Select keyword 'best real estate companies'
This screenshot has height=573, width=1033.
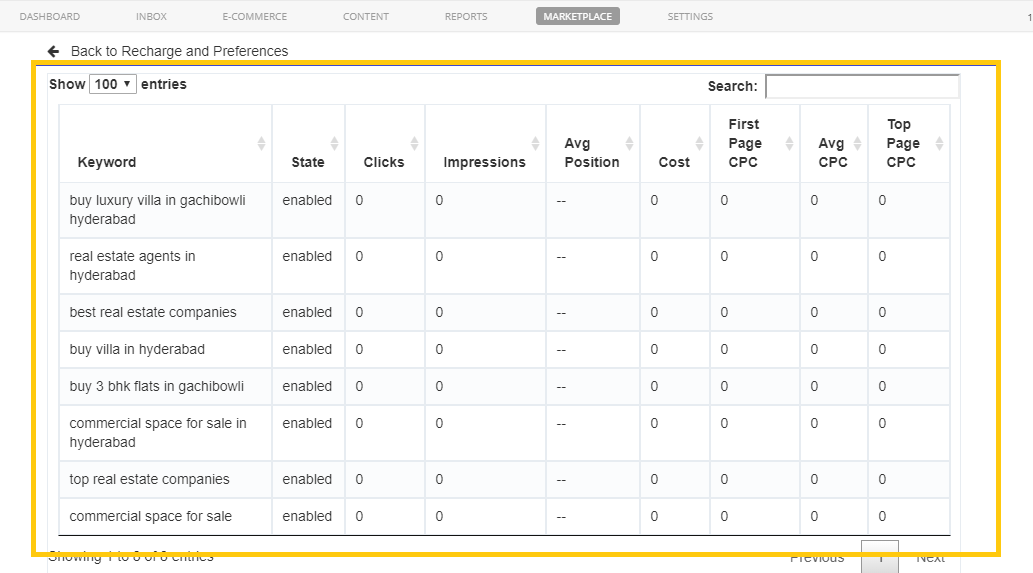[x=153, y=312]
